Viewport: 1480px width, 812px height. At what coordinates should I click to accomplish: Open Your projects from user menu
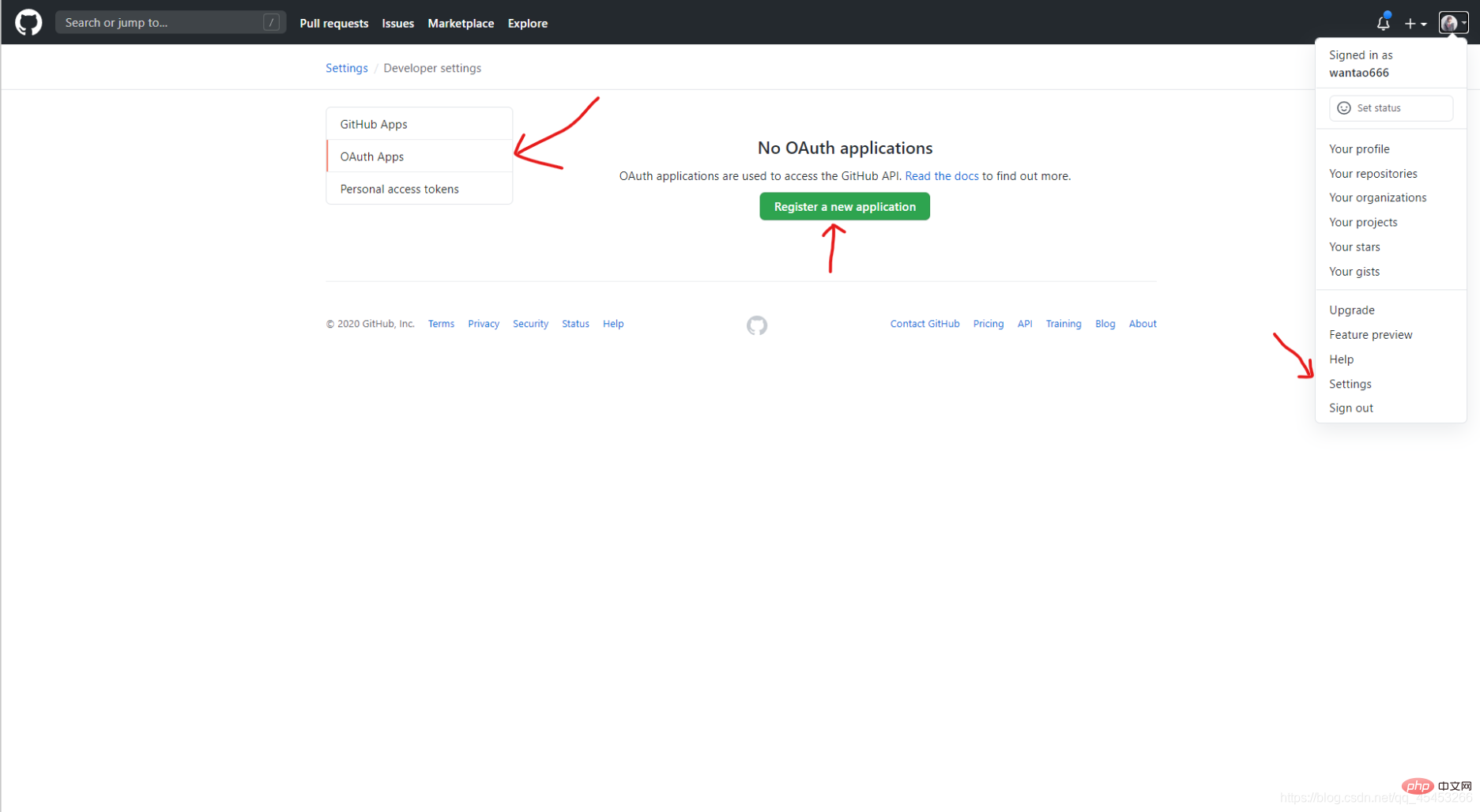(x=1363, y=223)
